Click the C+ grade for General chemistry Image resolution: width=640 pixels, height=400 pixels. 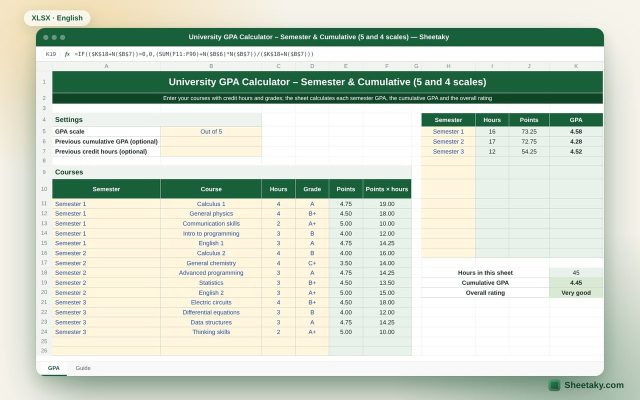312,263
